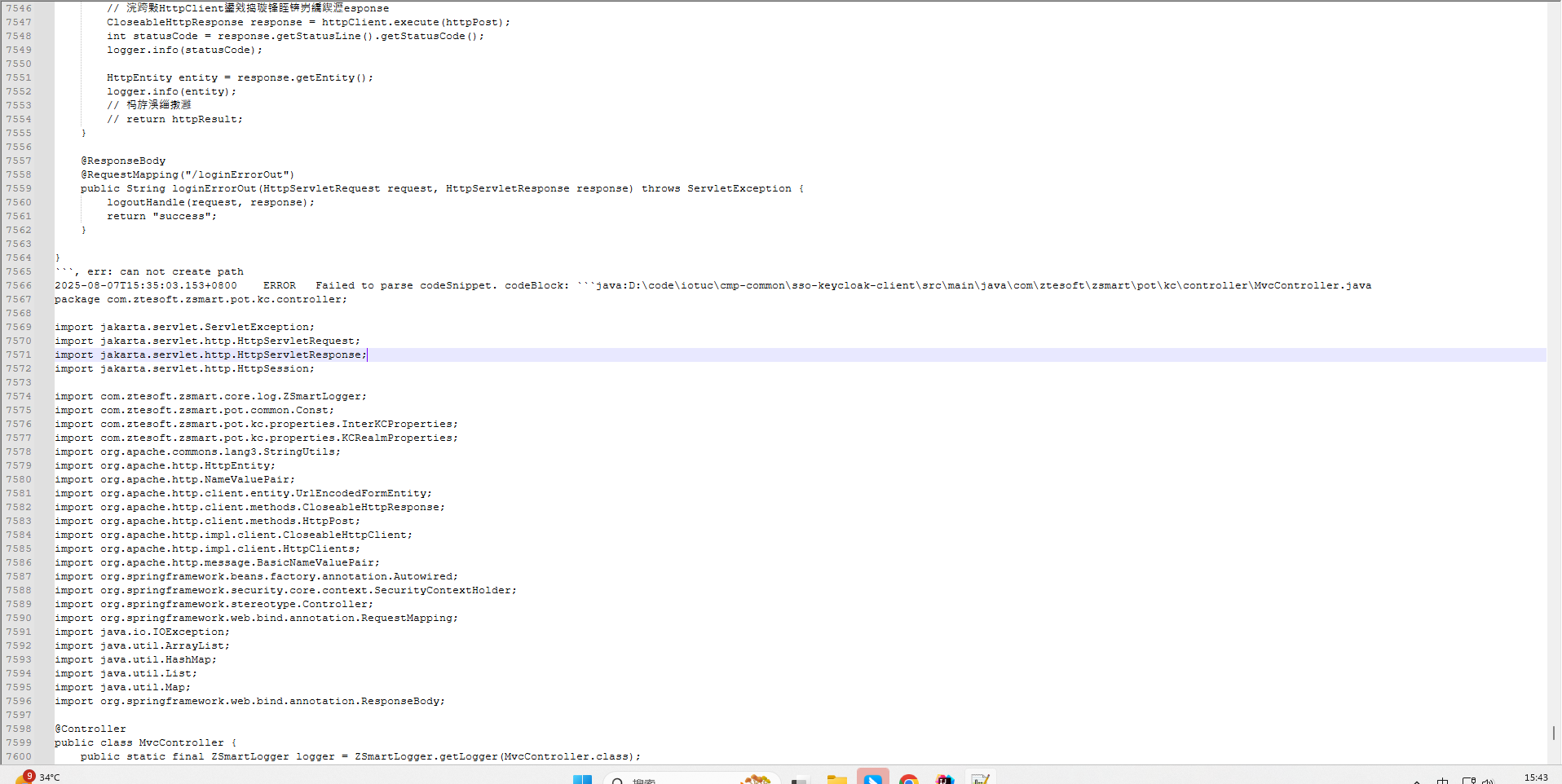Viewport: 1562px width, 784px height.
Task: Show hidden system tray icons
Action: coord(1417,780)
